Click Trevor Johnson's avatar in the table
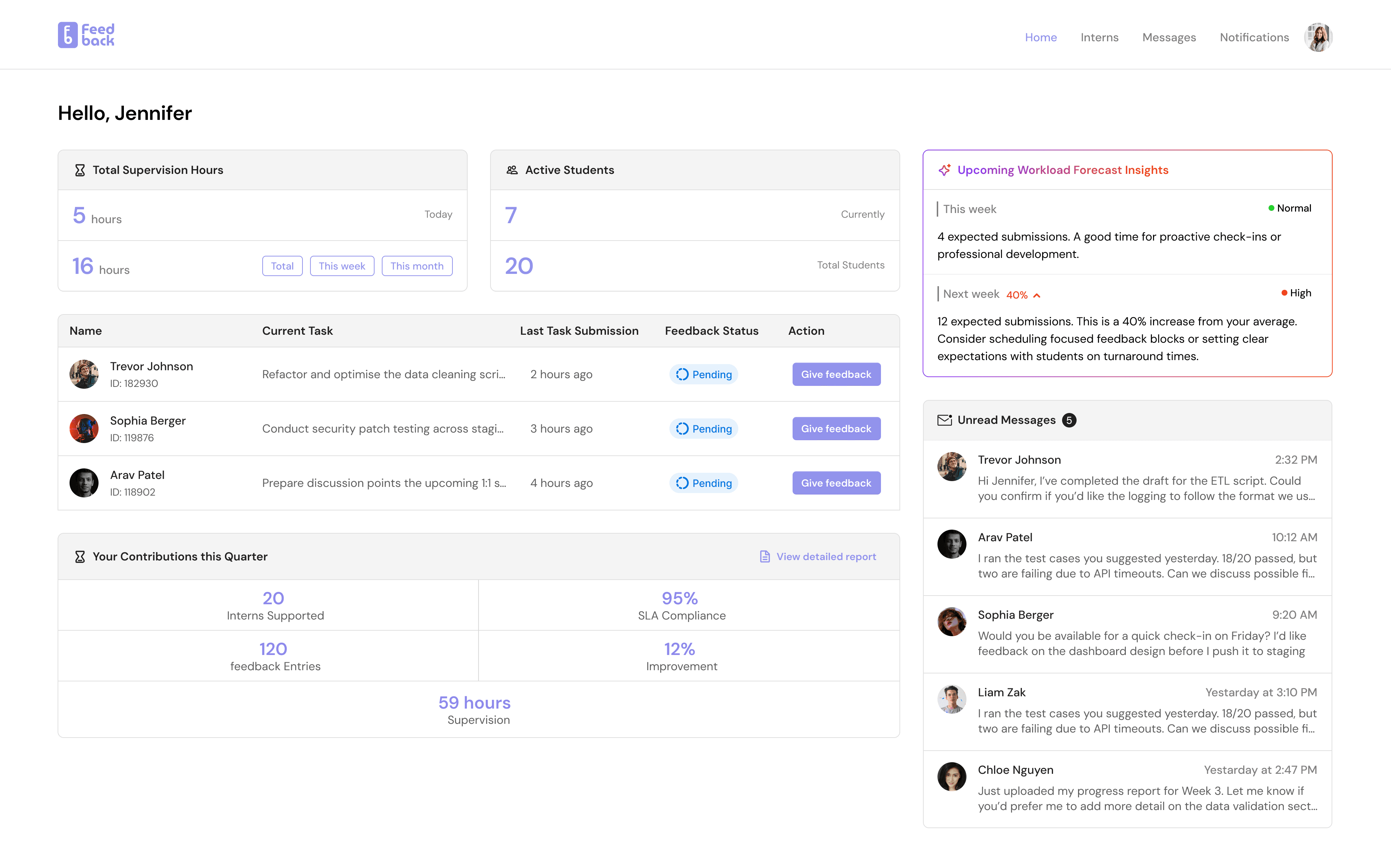This screenshot has width=1391, height=868. coord(84,374)
